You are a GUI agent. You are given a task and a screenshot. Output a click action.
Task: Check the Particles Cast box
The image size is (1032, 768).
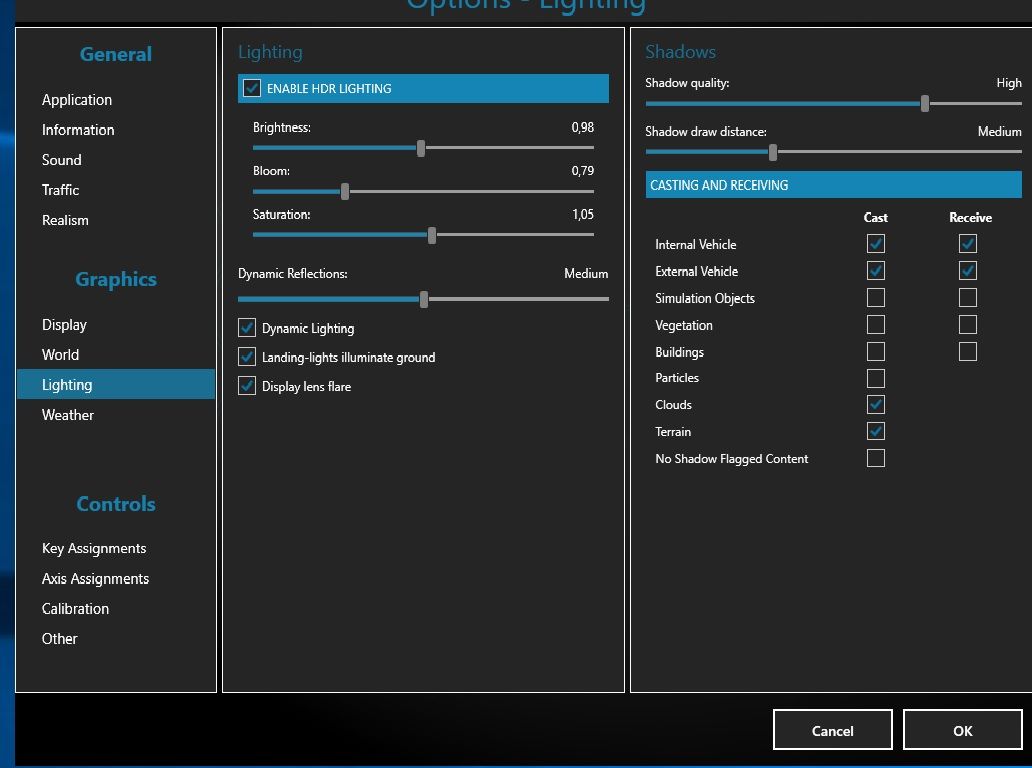875,378
